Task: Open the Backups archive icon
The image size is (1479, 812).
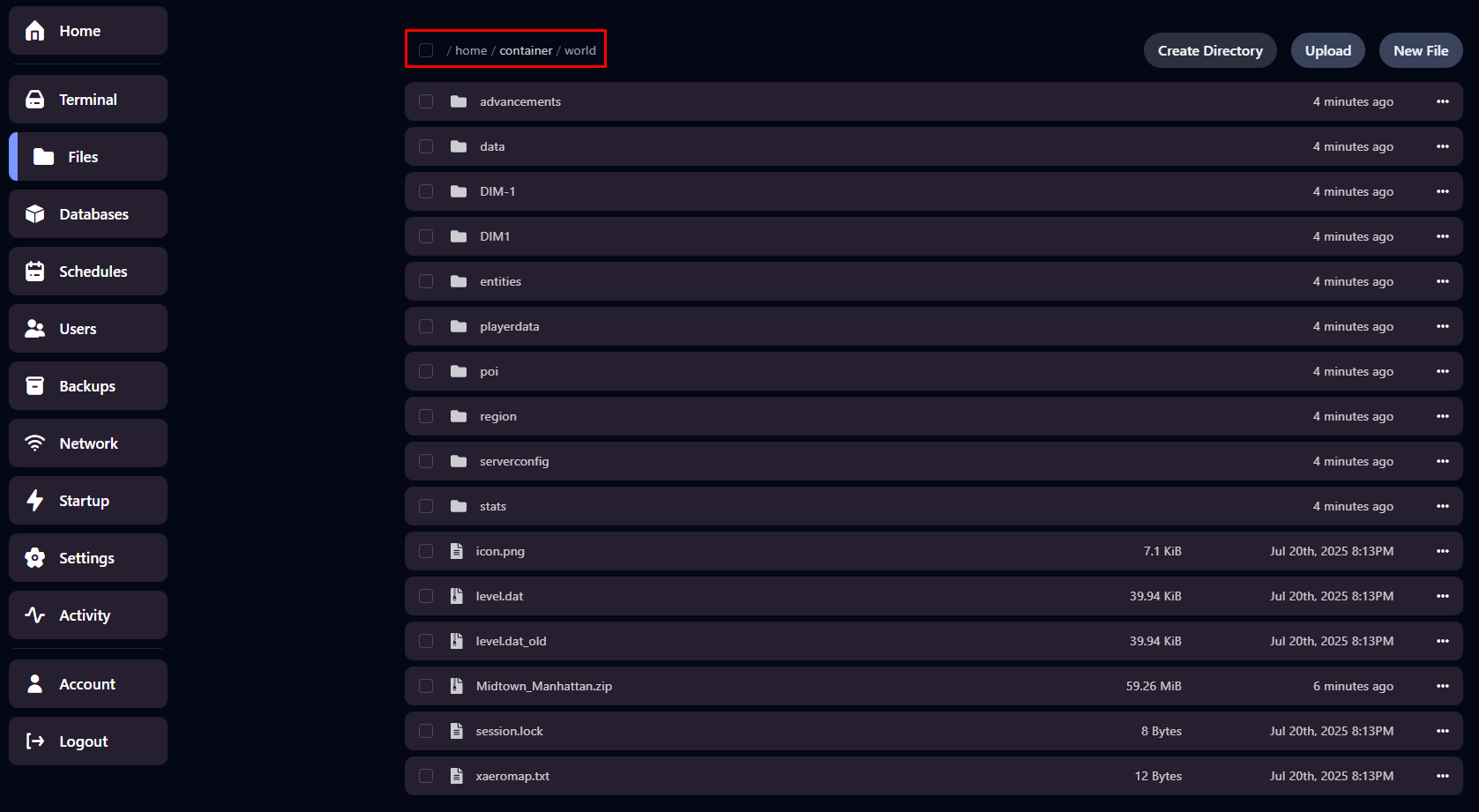Action: (35, 386)
